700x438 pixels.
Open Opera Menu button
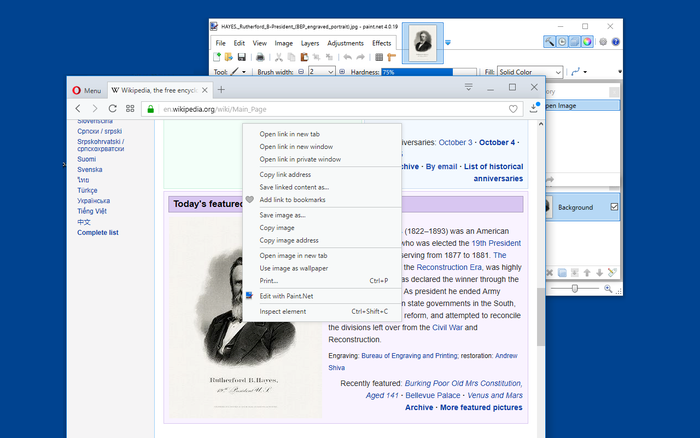(x=87, y=91)
